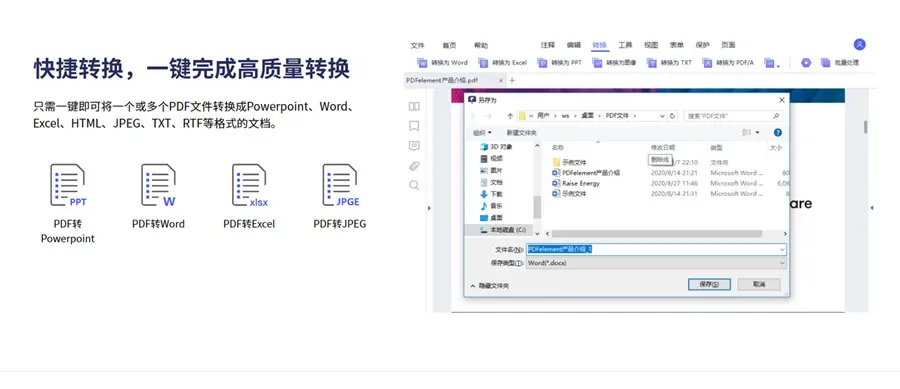The height and width of the screenshot is (389, 900).
Task: Select 文档 in navigation pane
Action: click(x=491, y=182)
